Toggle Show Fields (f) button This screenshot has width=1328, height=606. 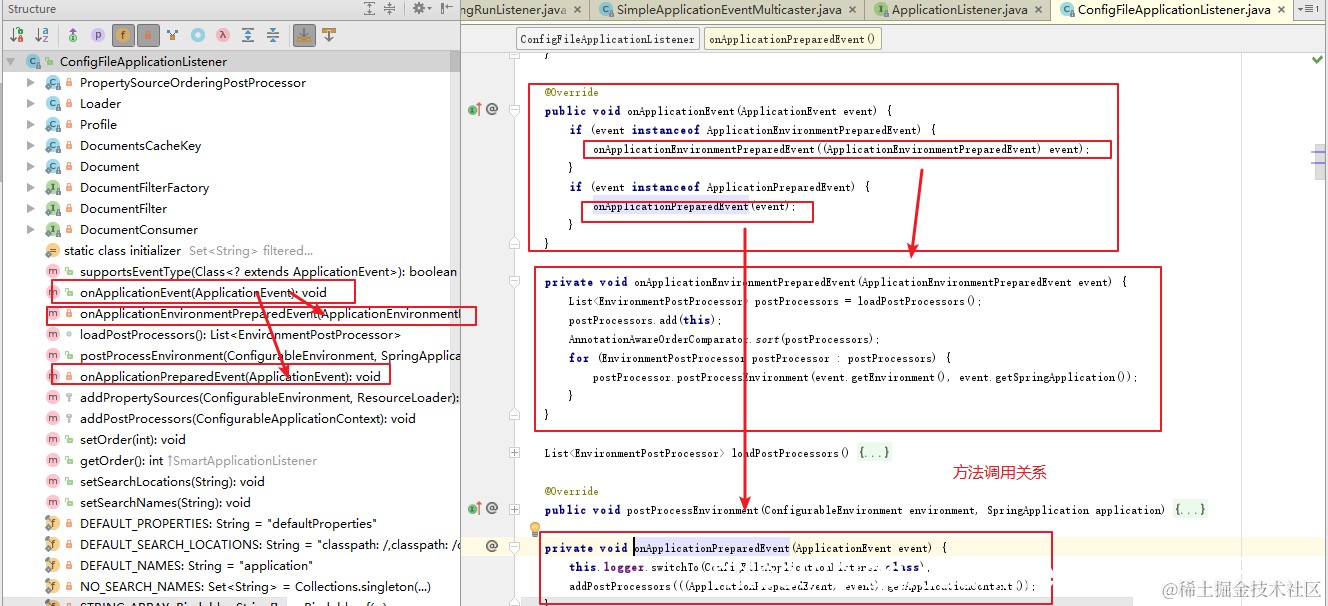[123, 35]
